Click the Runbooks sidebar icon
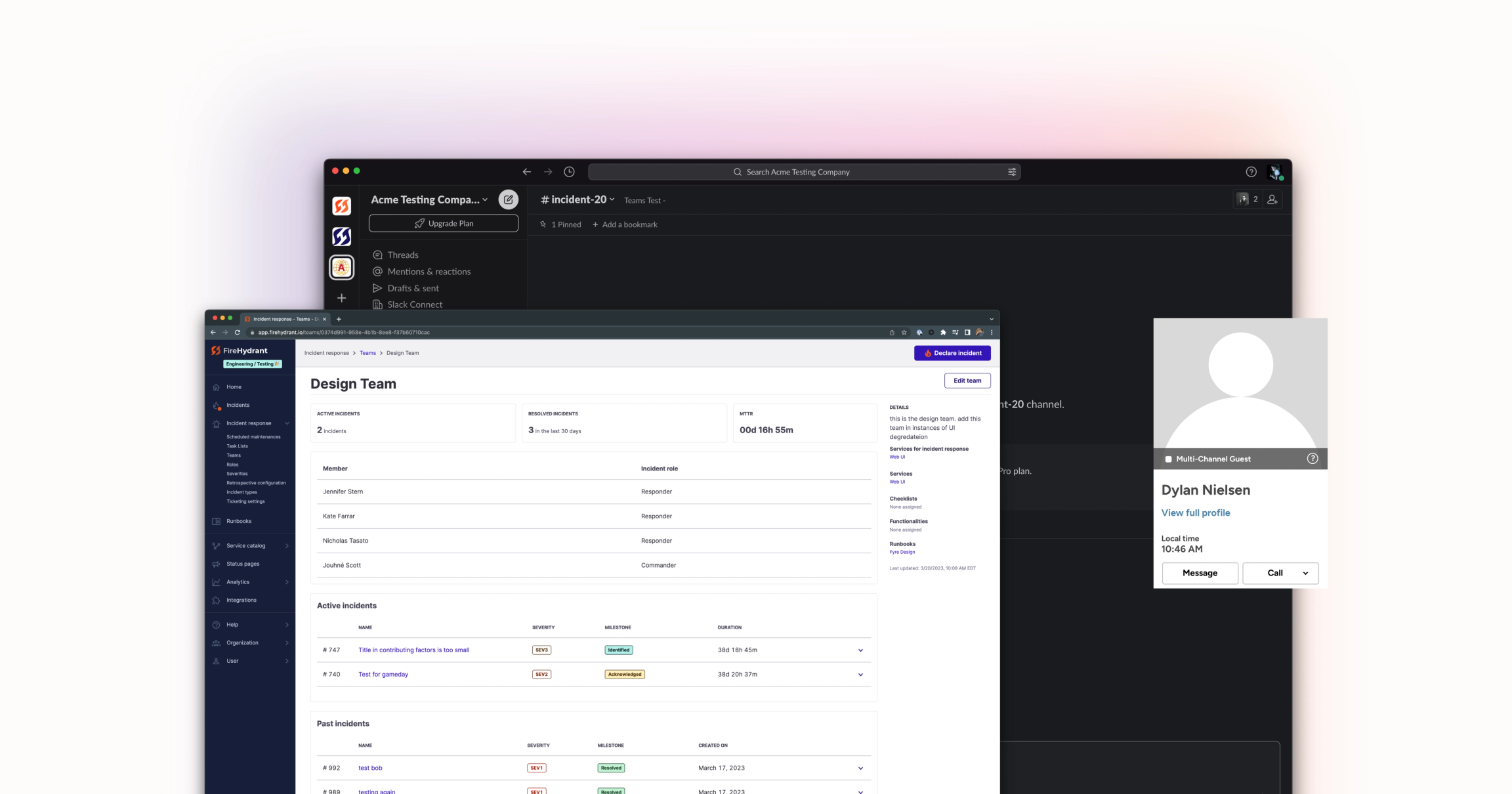Image resolution: width=1512 pixels, height=794 pixels. (x=216, y=521)
